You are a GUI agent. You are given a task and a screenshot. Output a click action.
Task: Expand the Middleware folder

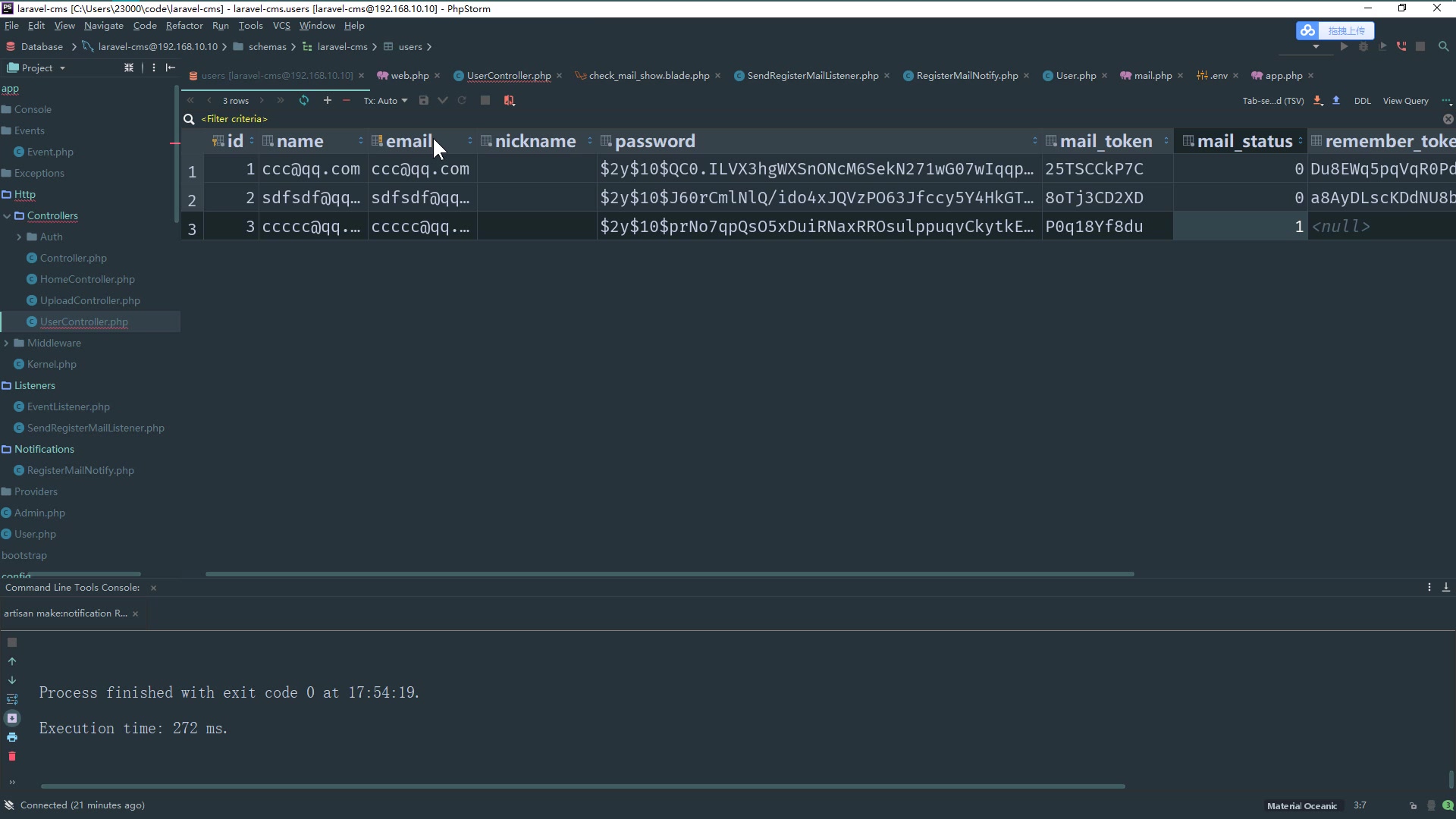click(x=6, y=343)
